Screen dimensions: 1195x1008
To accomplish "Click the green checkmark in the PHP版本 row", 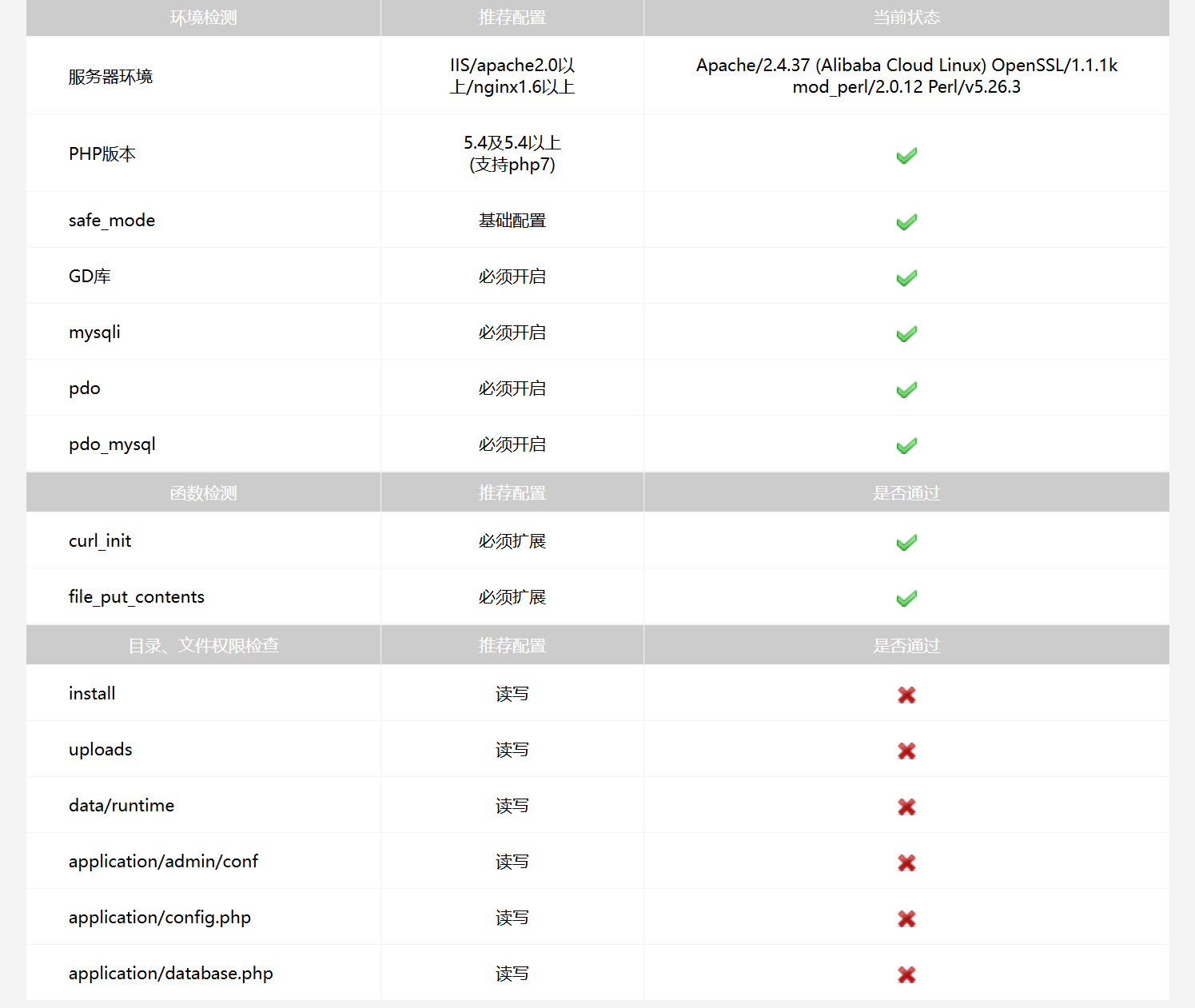I will tap(906, 155).
